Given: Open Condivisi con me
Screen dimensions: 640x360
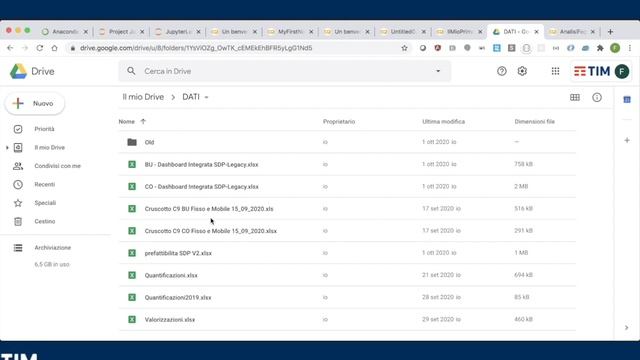Looking at the screenshot, I should coord(58,166).
